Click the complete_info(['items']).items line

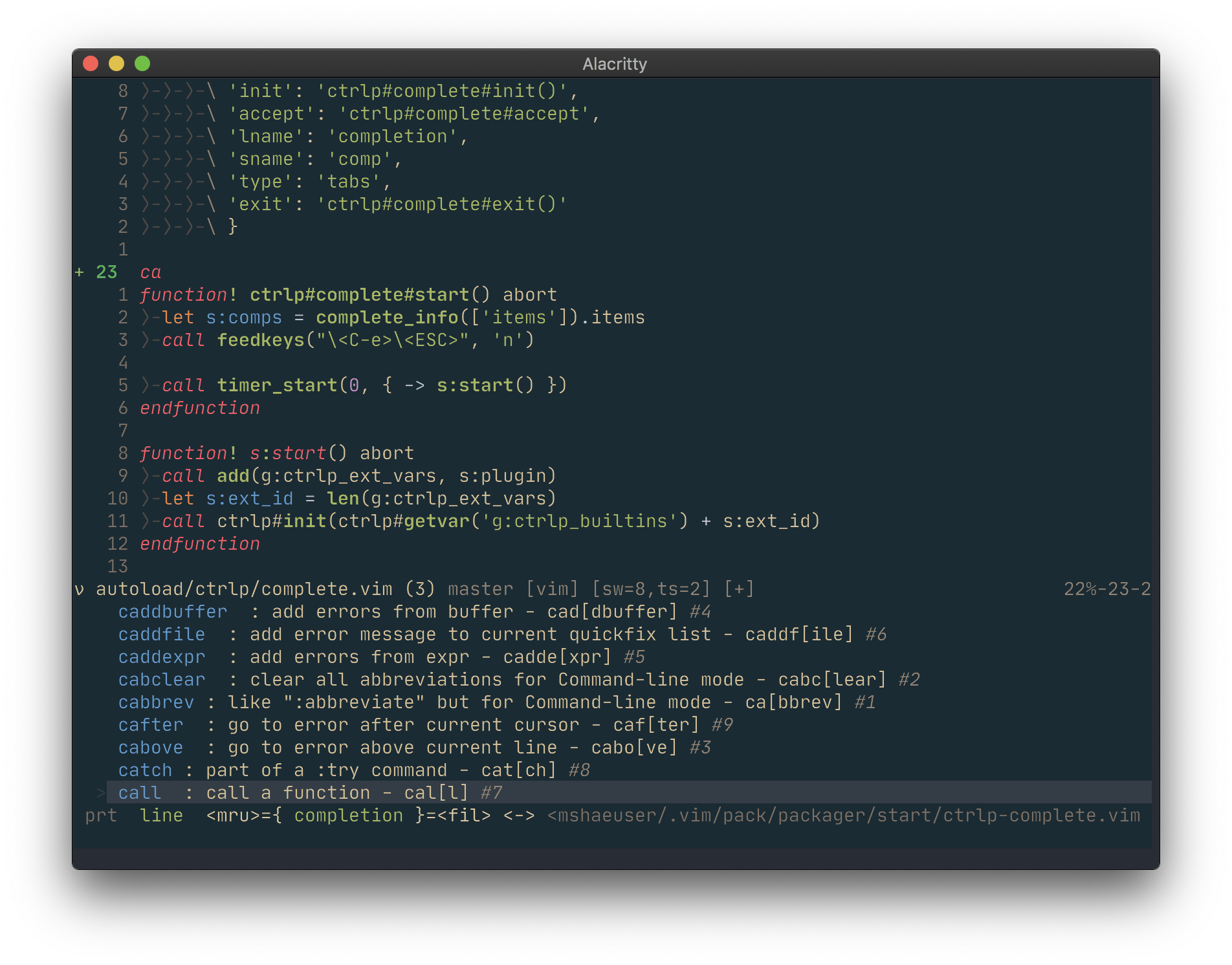click(x=392, y=318)
